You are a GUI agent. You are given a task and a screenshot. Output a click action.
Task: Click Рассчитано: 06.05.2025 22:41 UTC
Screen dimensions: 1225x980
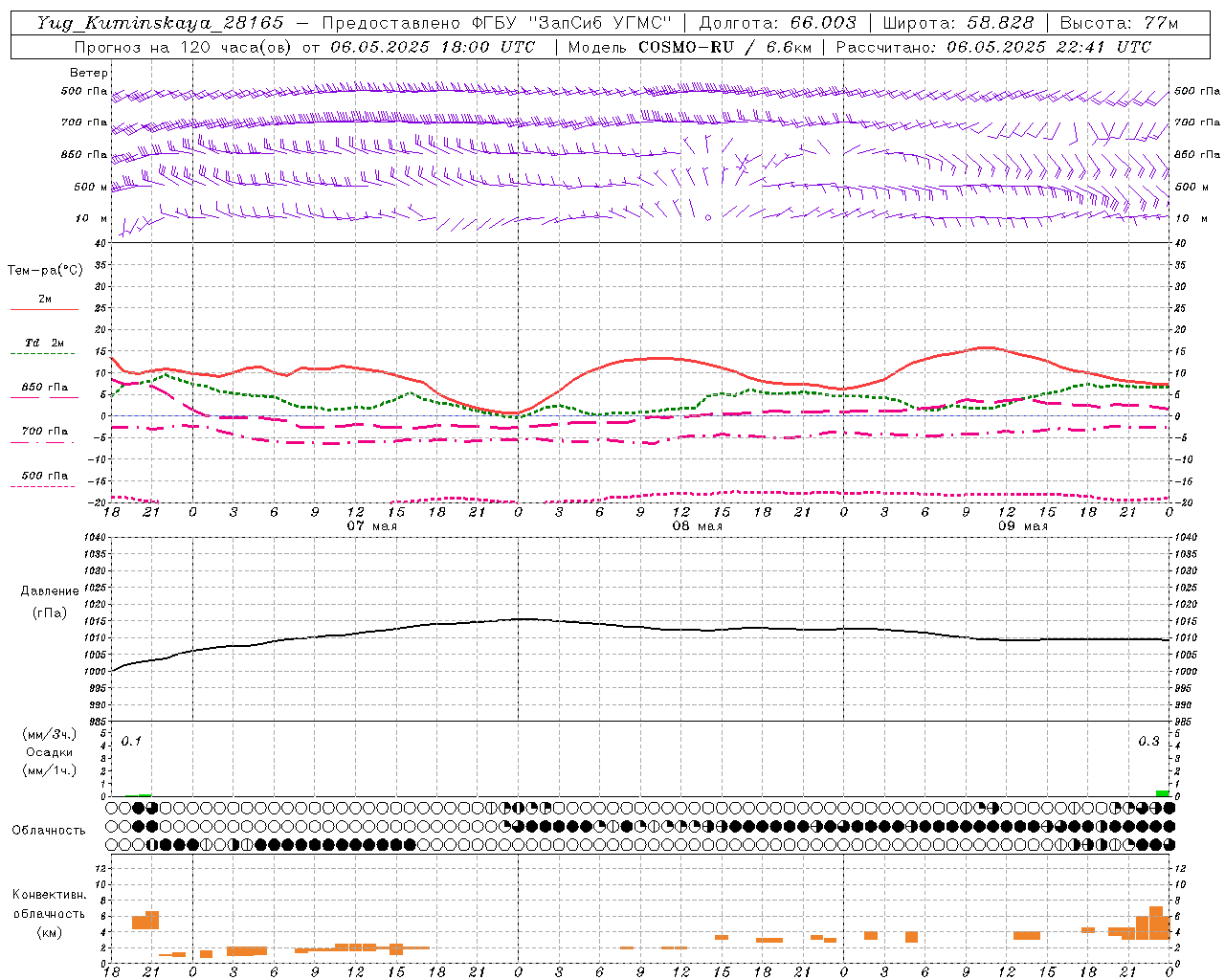[993, 47]
